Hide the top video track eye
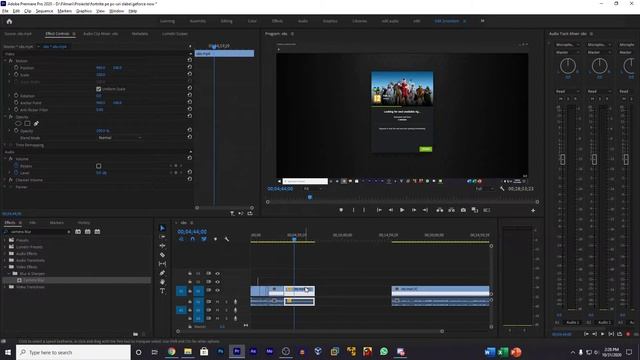This screenshot has height=360, width=640. tap(217, 273)
